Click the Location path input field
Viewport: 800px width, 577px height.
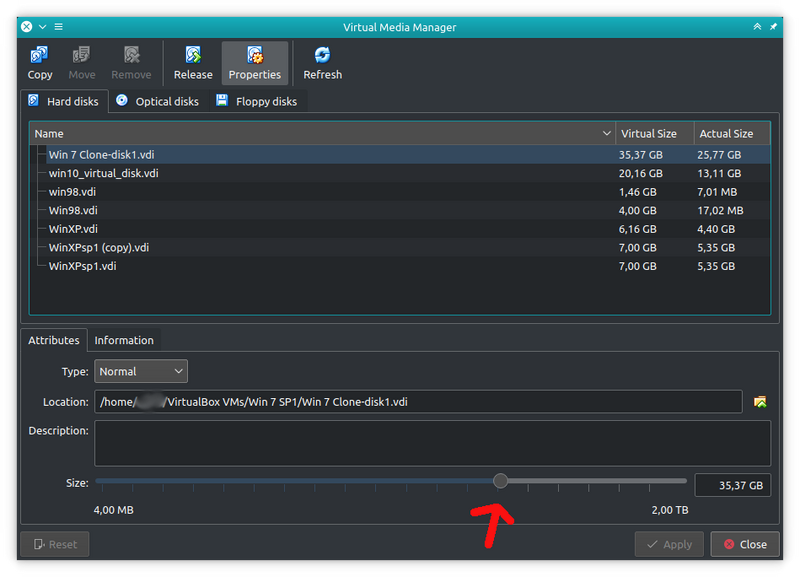coord(418,402)
